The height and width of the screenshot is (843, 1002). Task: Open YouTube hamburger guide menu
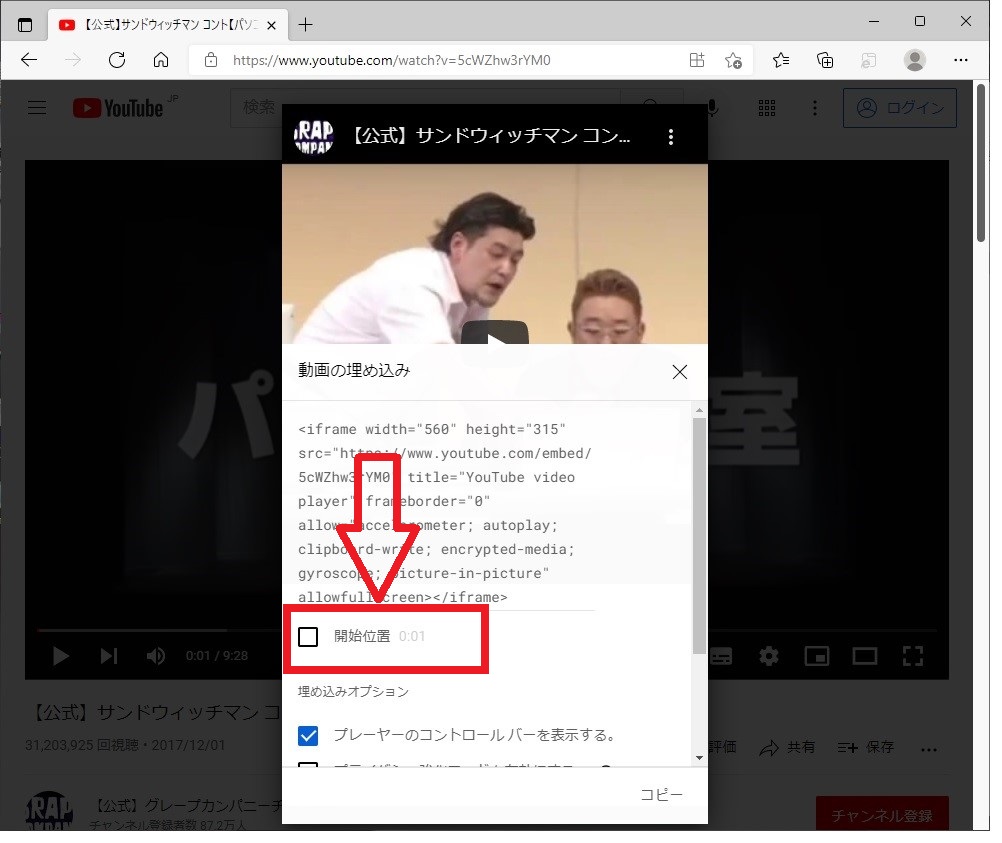click(37, 107)
